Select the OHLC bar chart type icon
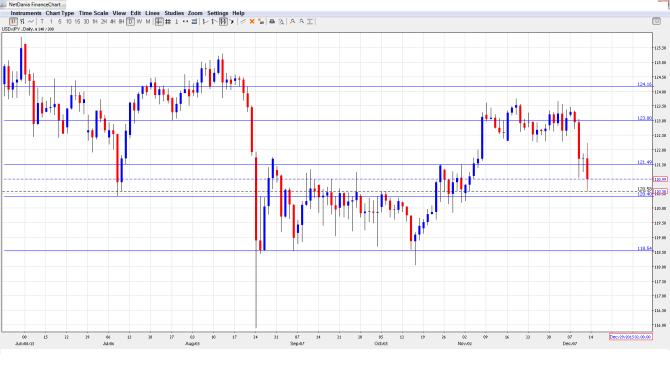Viewport: 670px width, 377px height. [22, 21]
